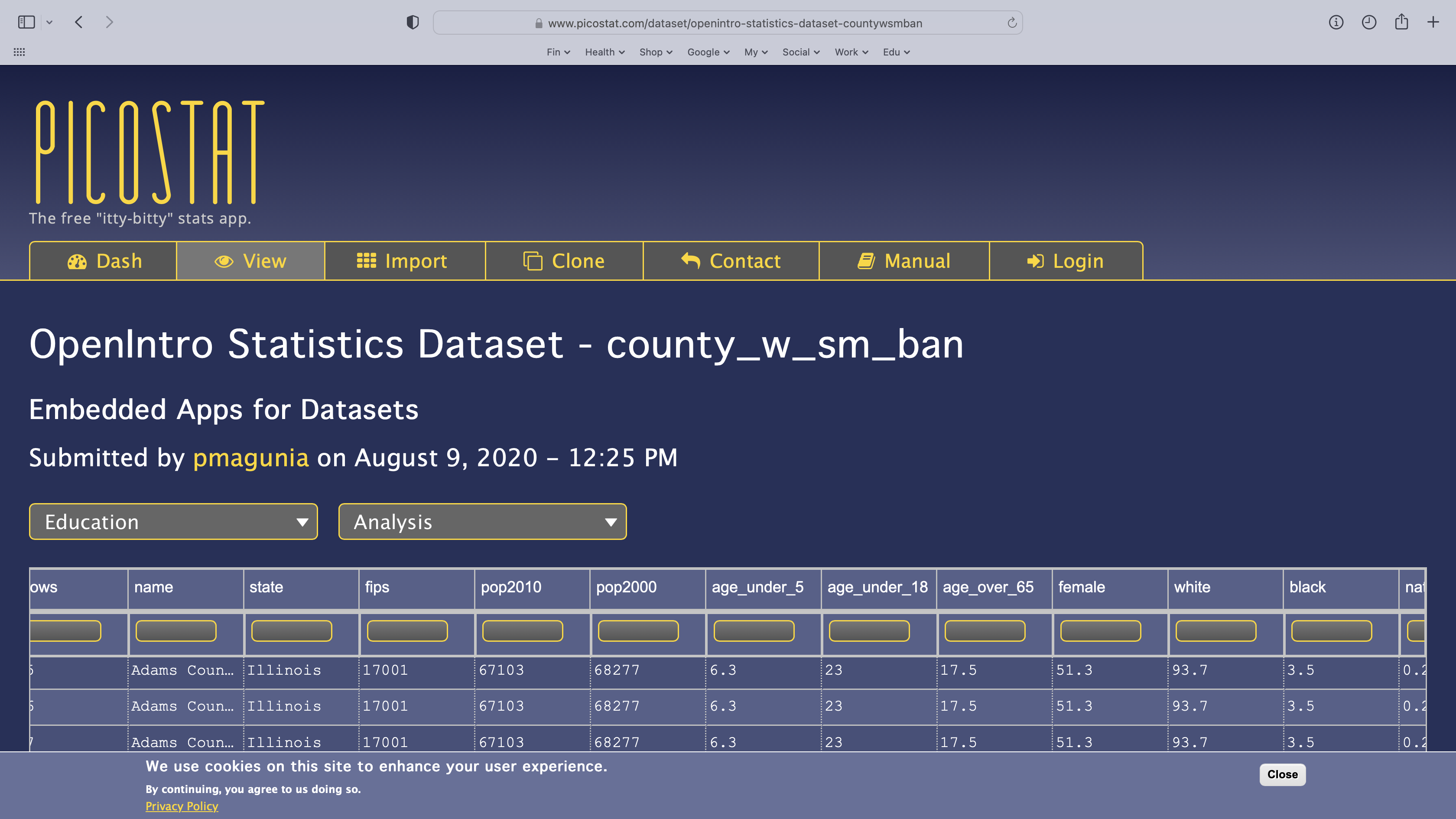The height and width of the screenshot is (819, 1456).
Task: Open the Clone tab
Action: coord(565,261)
